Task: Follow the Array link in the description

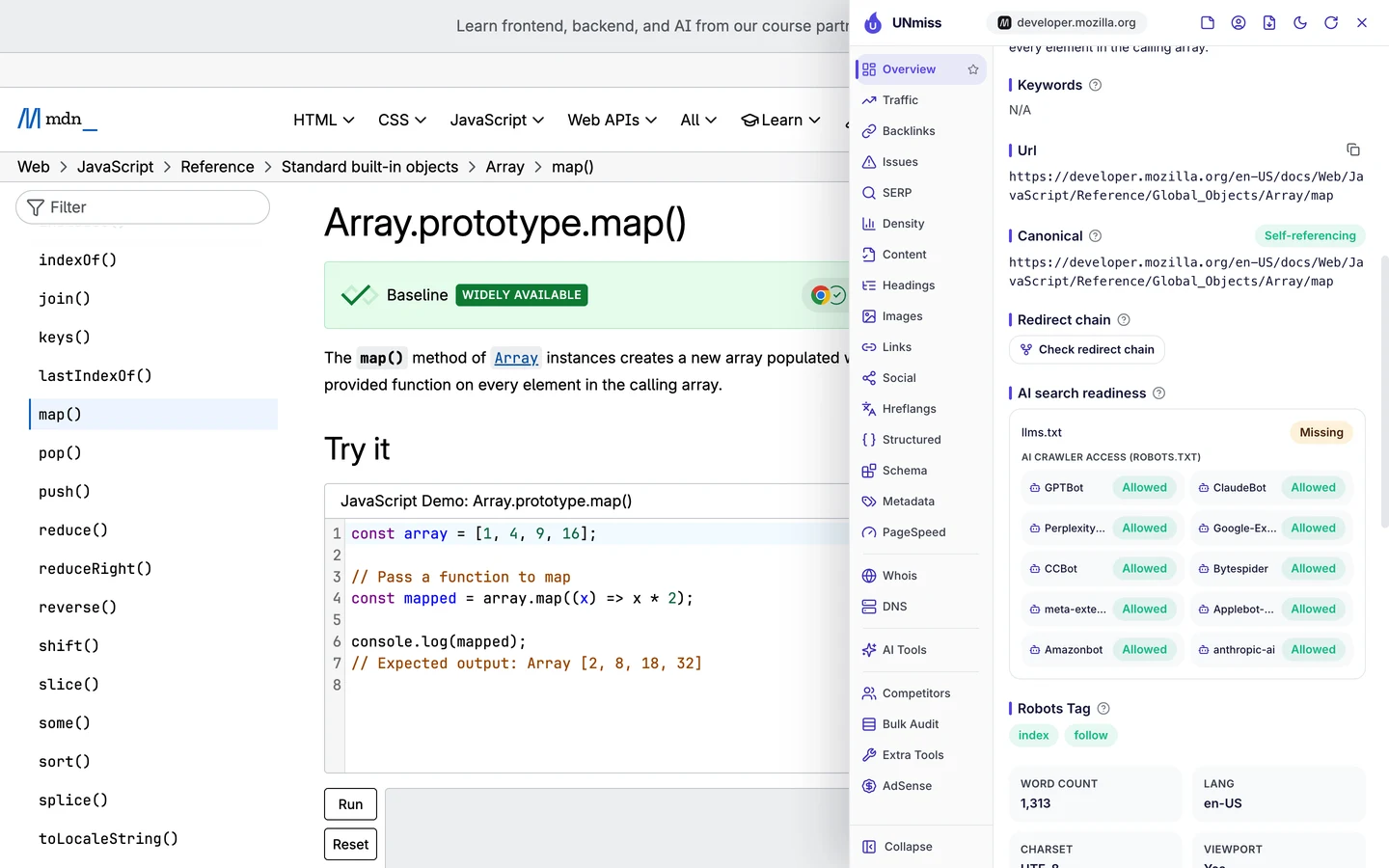Action: pyautogui.click(x=516, y=358)
